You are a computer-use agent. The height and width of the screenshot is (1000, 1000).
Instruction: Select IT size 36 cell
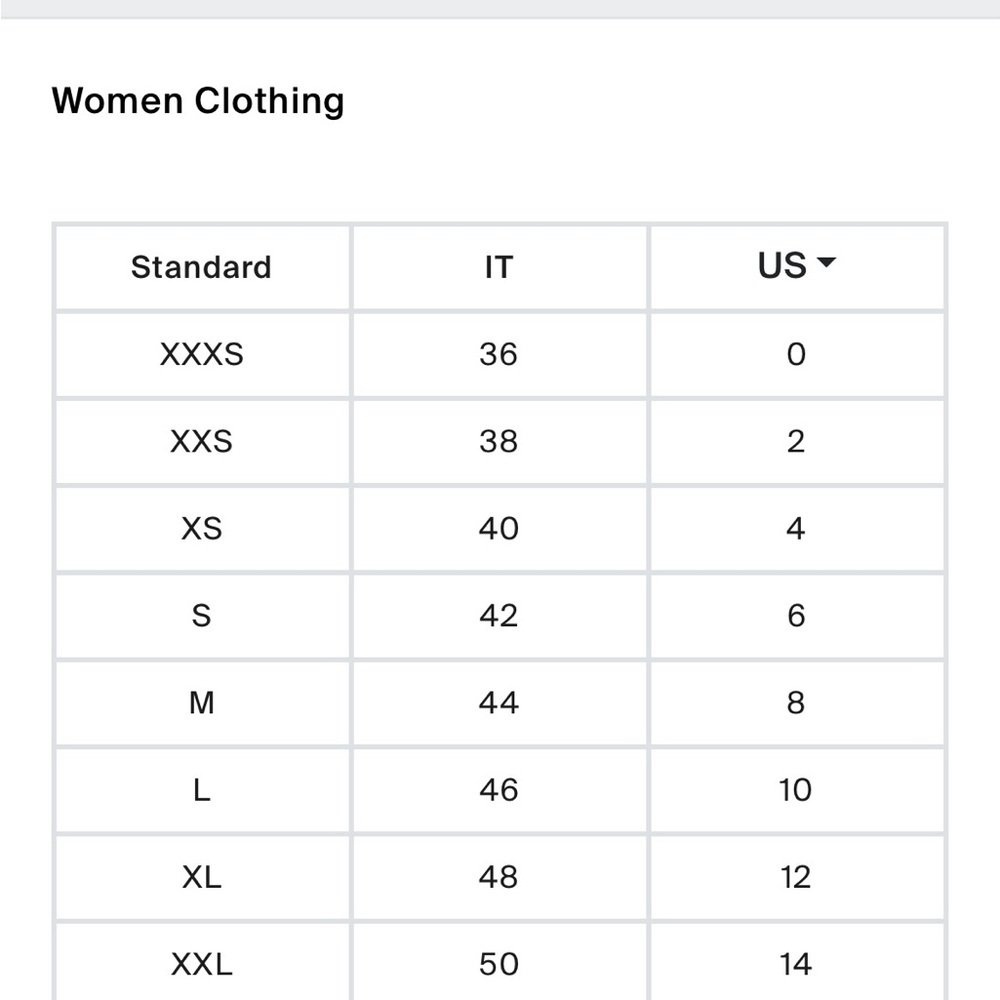[x=499, y=355]
